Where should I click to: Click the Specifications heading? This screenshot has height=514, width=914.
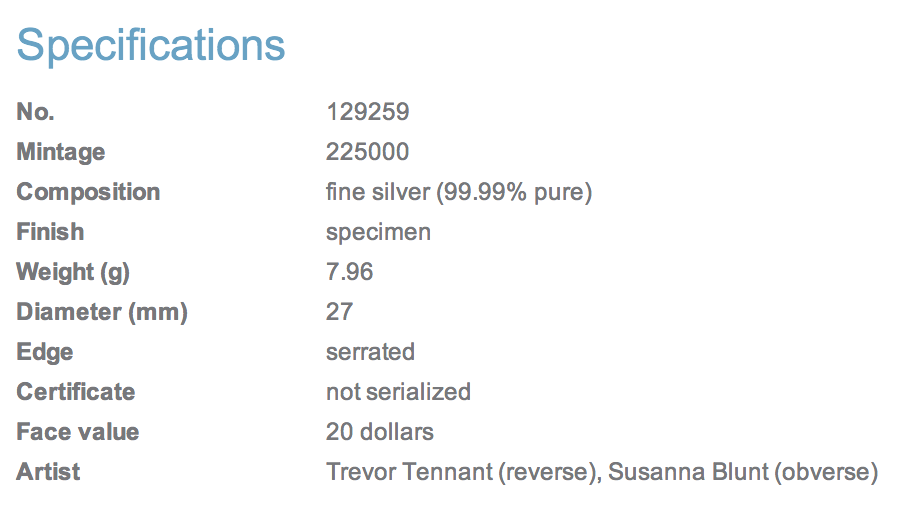151,46
